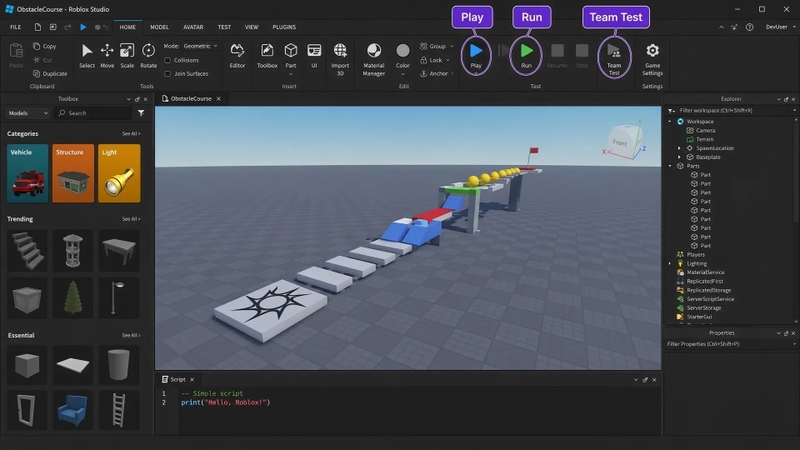Select the stairs model thumbnail in Trending
This screenshot has width=800, height=450.
point(27,250)
